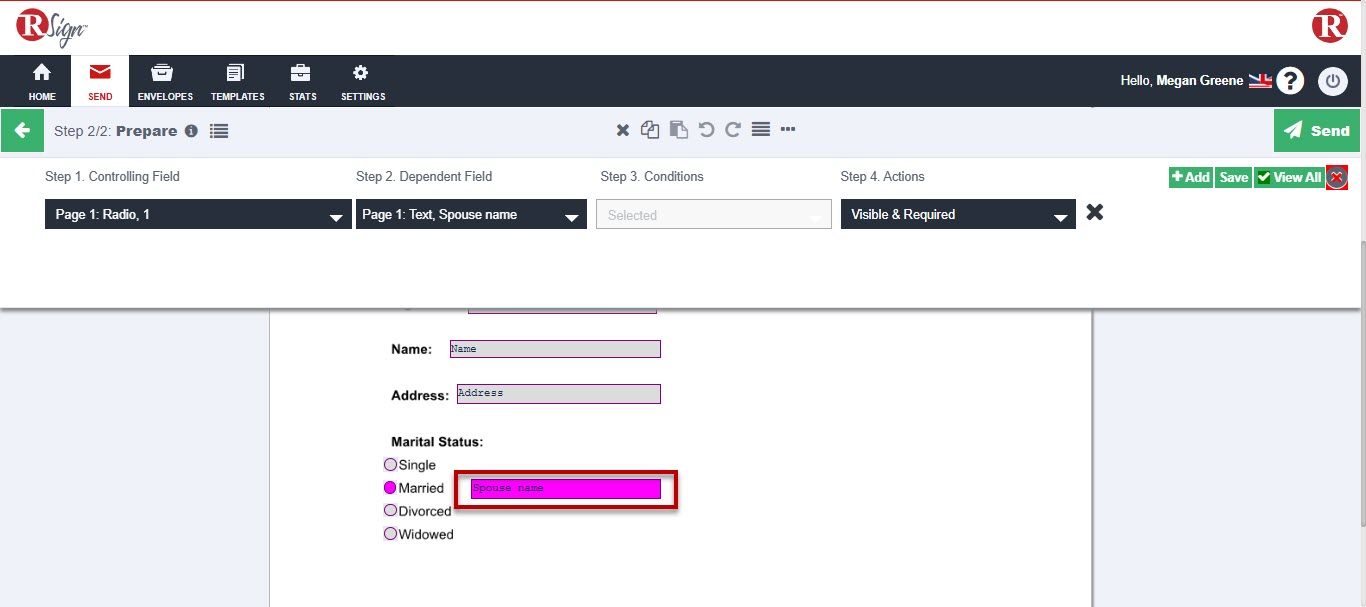Image resolution: width=1366 pixels, height=607 pixels.
Task: Click the list view icon in the toolbar
Action: click(761, 129)
